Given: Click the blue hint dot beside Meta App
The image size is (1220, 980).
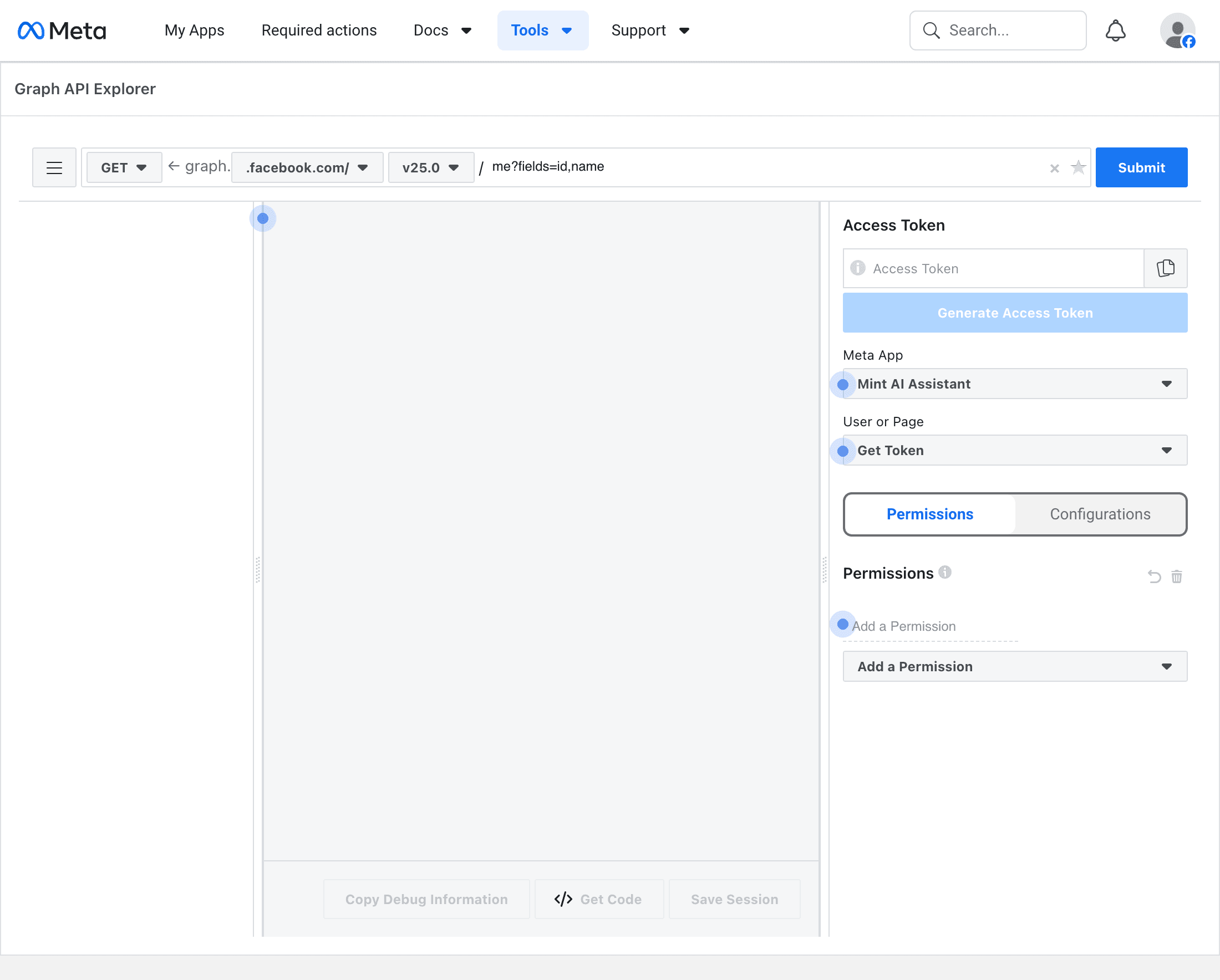Looking at the screenshot, I should (842, 385).
